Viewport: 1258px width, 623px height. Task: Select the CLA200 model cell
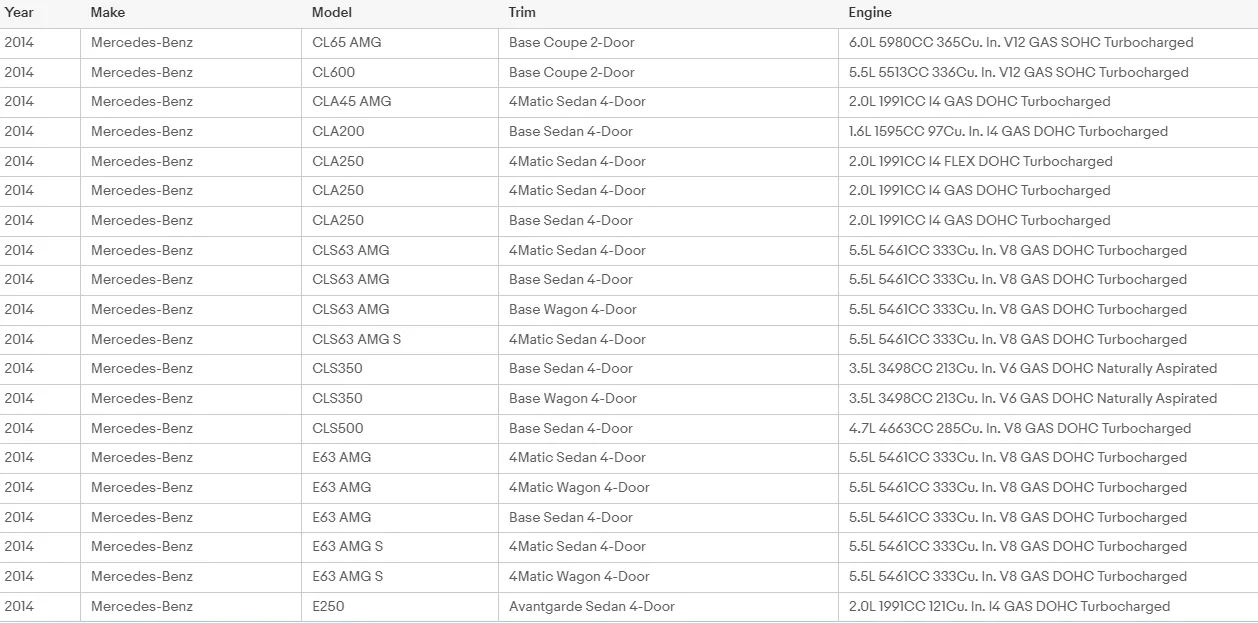(x=400, y=132)
